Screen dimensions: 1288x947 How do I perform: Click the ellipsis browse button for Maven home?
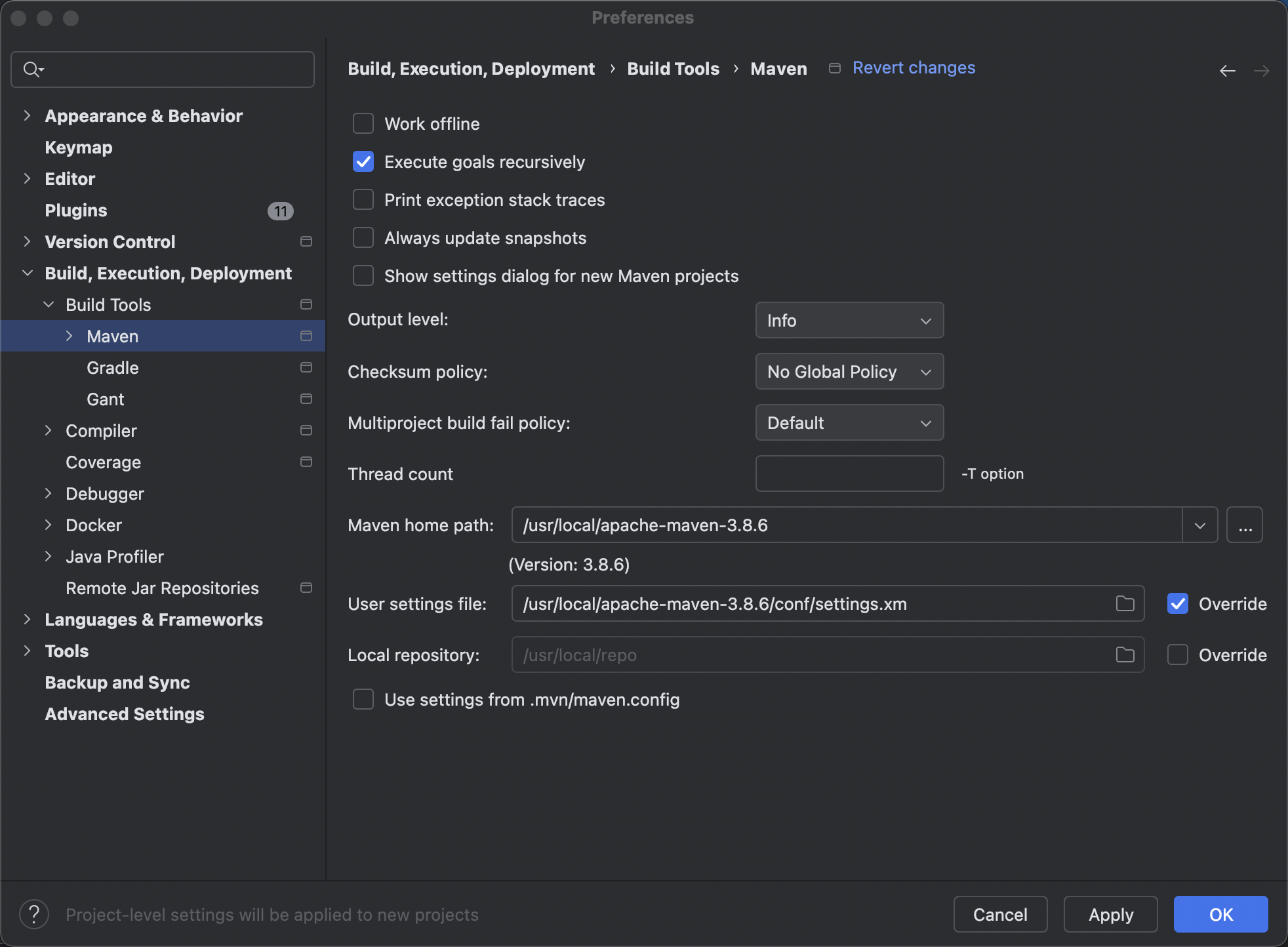point(1245,525)
